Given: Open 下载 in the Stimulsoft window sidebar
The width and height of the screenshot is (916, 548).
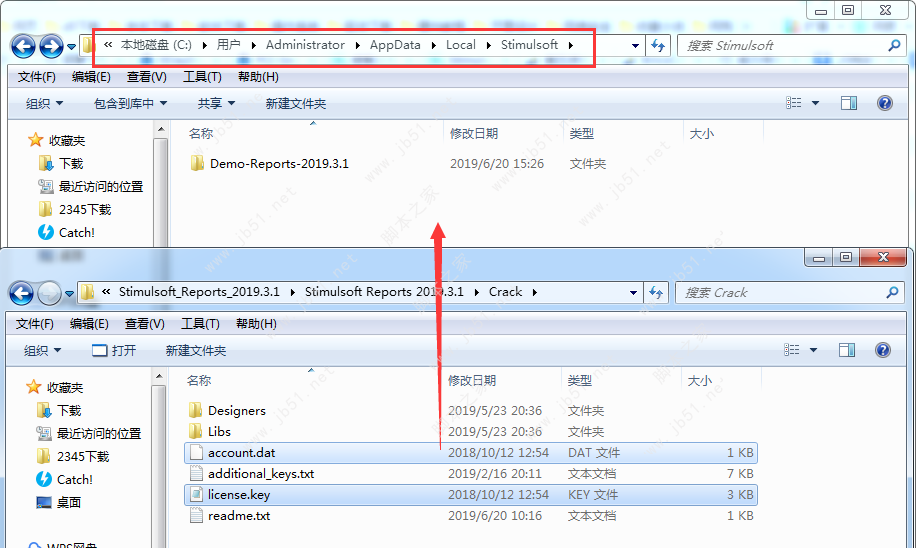Looking at the screenshot, I should [60, 164].
